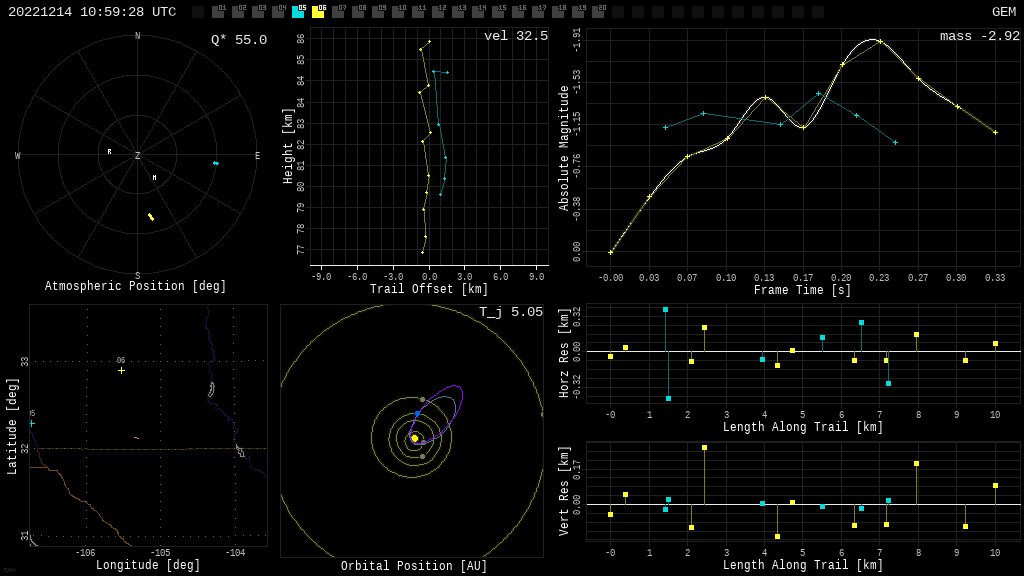Image resolution: width=1024 pixels, height=576 pixels.
Task: Click the orange meteor track on map
Action: [136, 438]
